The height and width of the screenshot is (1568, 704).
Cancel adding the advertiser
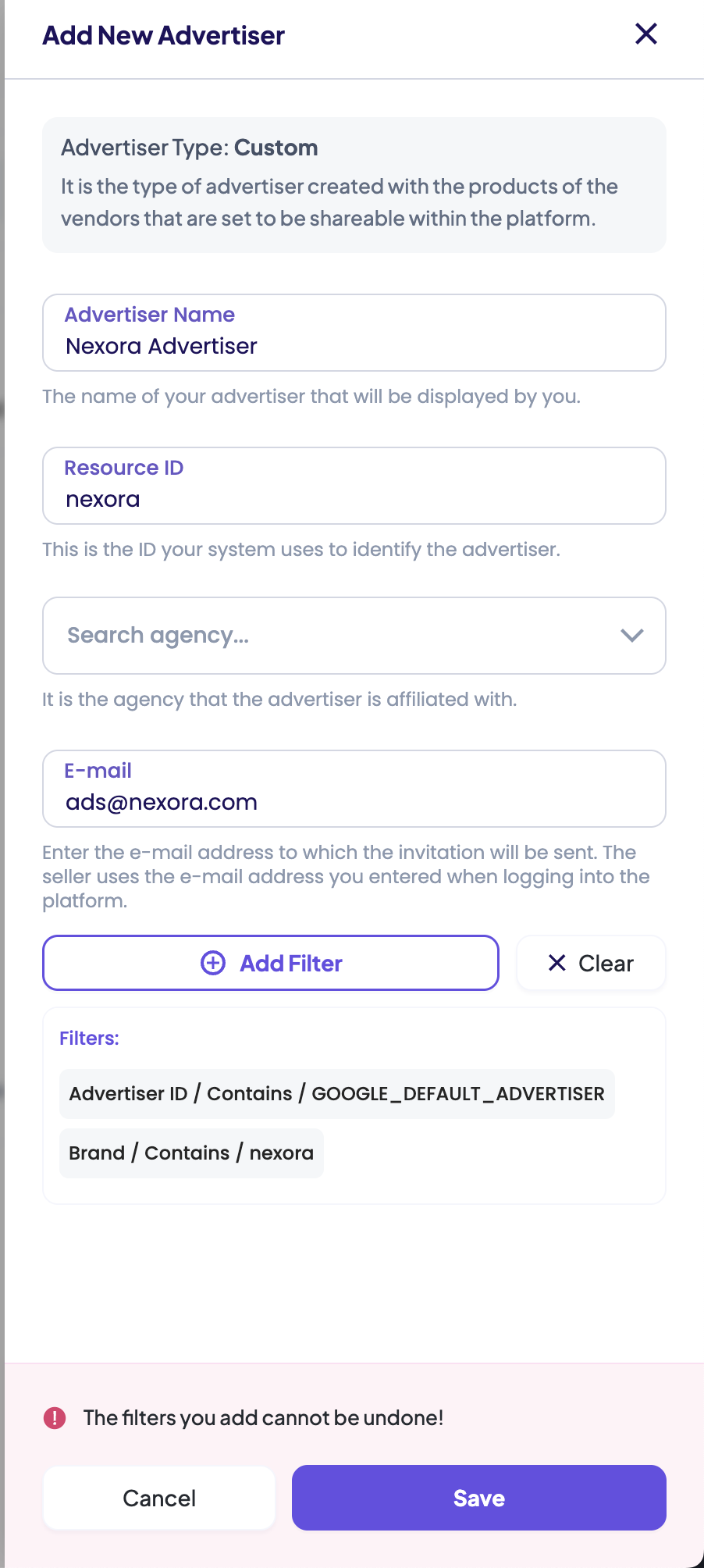pyautogui.click(x=159, y=1498)
